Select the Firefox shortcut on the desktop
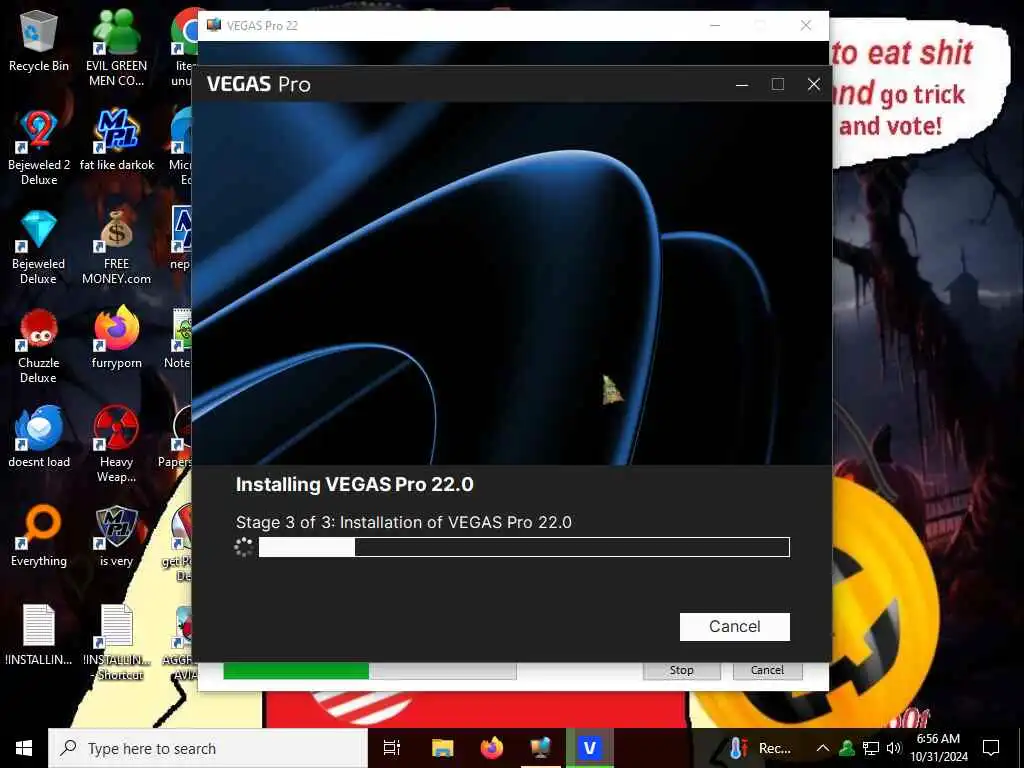 (x=116, y=338)
